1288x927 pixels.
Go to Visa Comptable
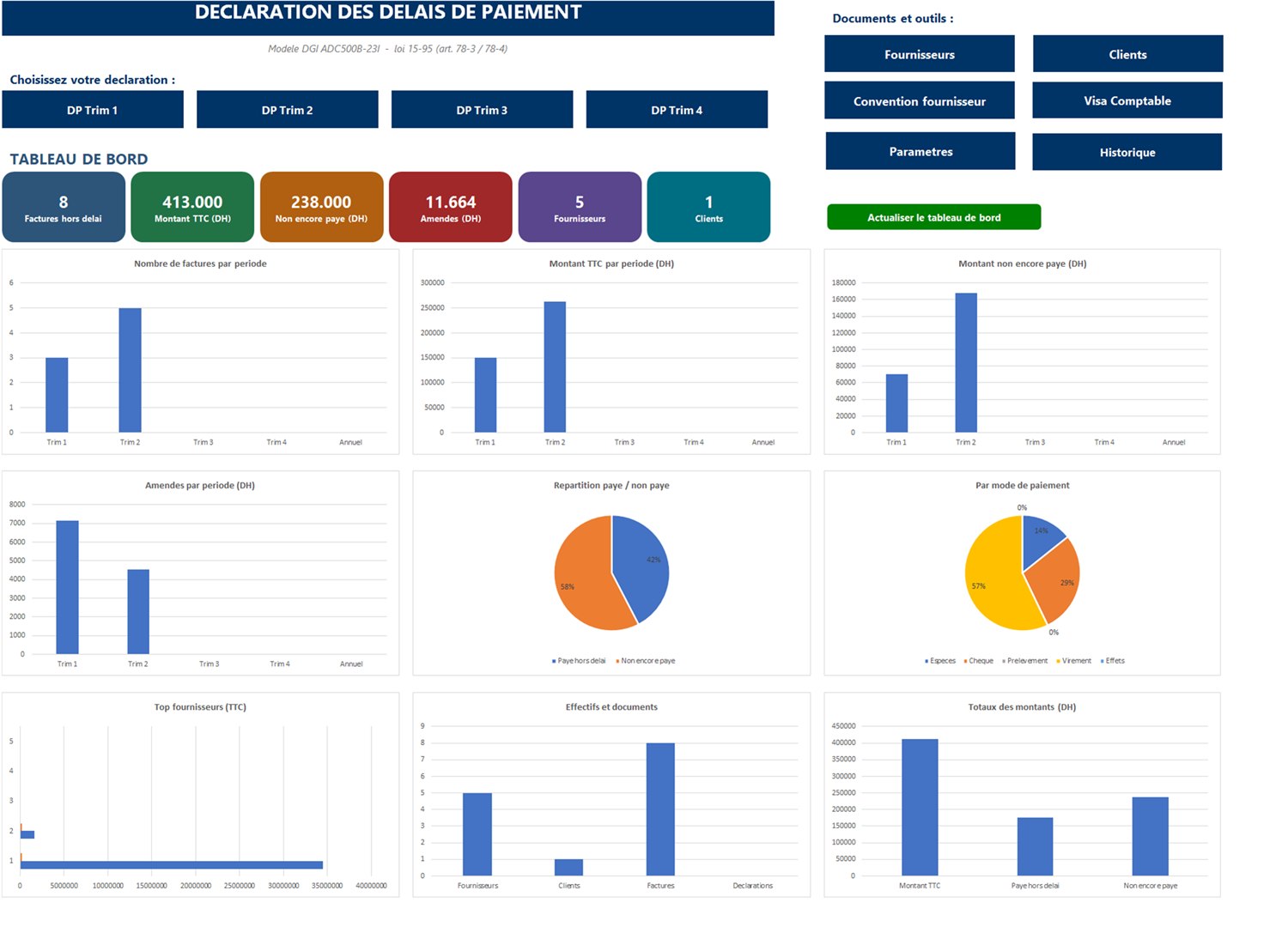click(1127, 100)
